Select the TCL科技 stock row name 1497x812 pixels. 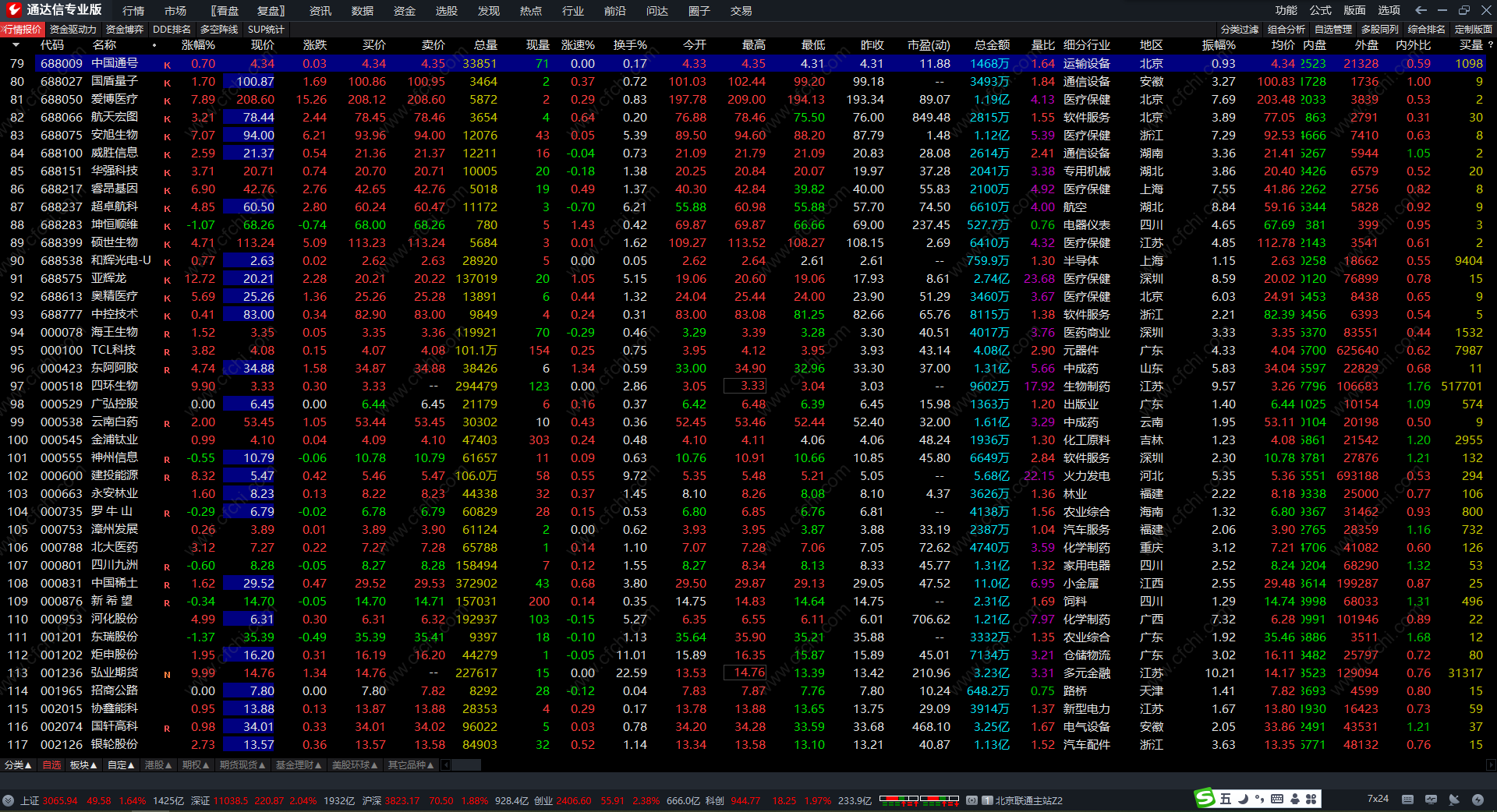click(x=114, y=350)
